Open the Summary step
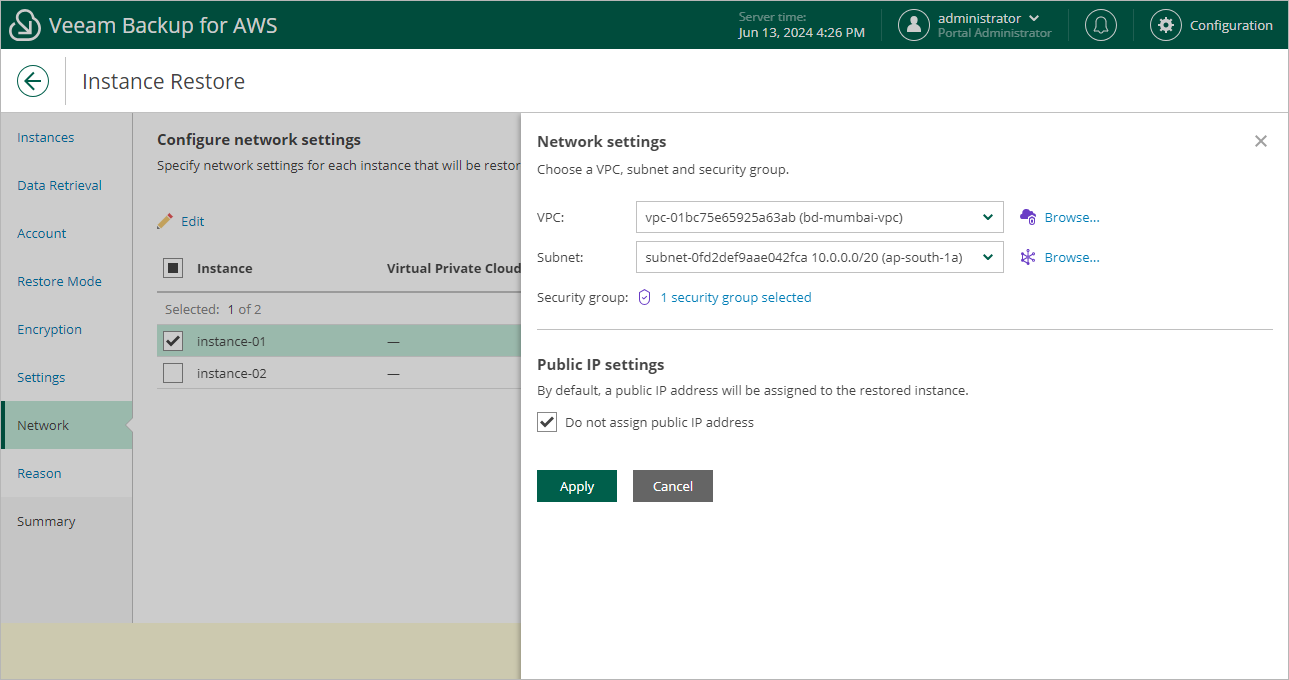Image resolution: width=1289 pixels, height=680 pixels. pos(46,521)
